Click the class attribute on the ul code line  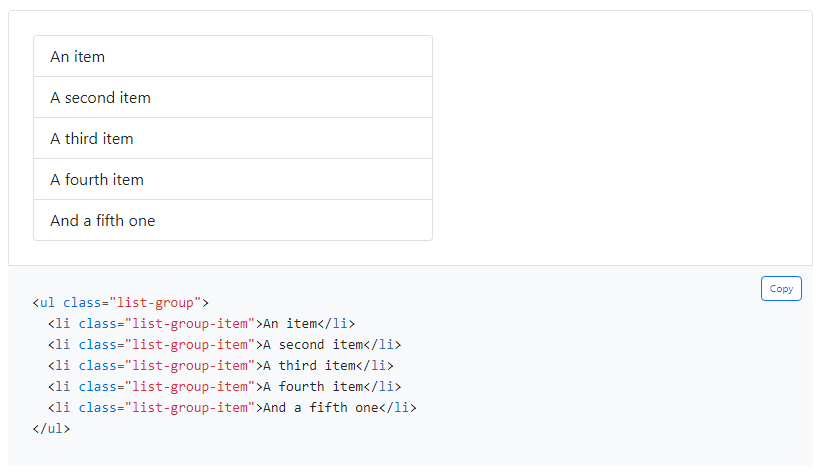[x=82, y=302]
